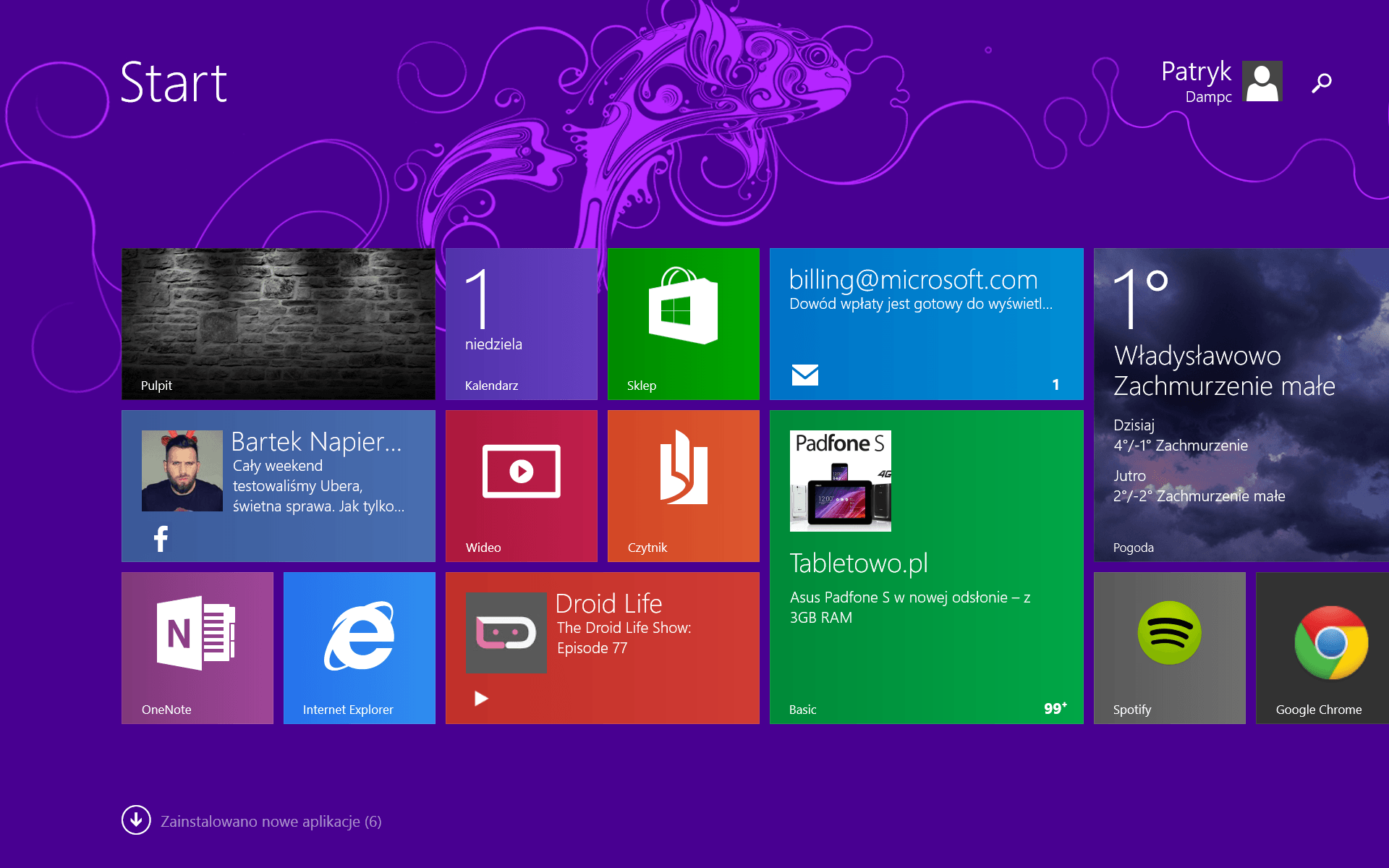This screenshot has height=868, width=1389.
Task: Click the search magnifier icon
Action: 1322,82
